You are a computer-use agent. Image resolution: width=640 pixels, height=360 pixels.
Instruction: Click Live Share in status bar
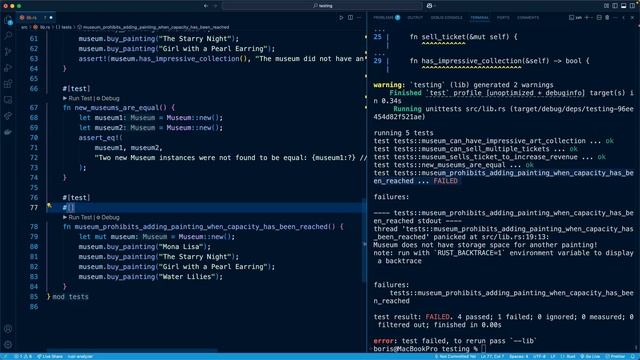click(50, 357)
